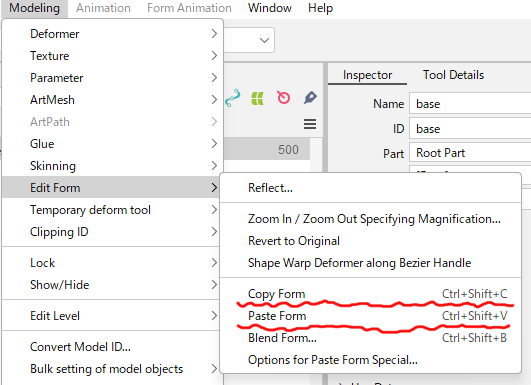This screenshot has height=385, width=531.
Task: Expand the Lock submenu
Action: pos(112,263)
